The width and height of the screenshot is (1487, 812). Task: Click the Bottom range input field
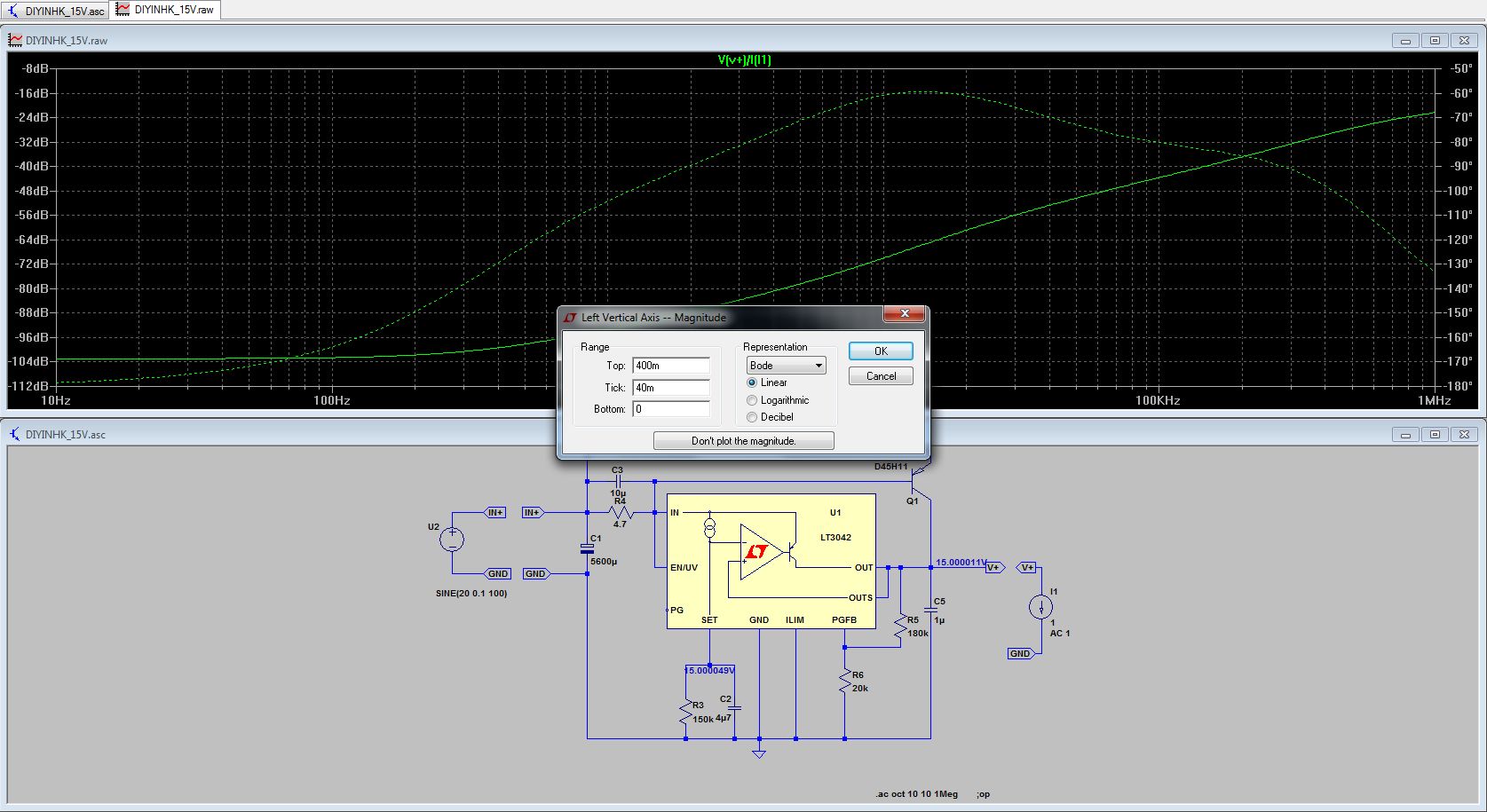671,409
